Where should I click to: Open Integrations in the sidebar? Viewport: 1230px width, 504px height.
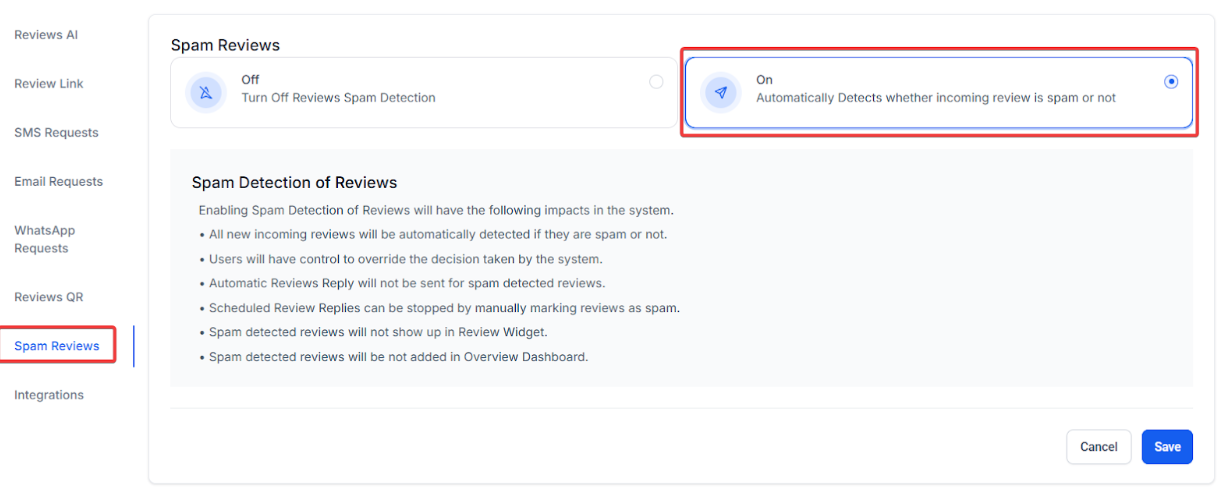[49, 395]
